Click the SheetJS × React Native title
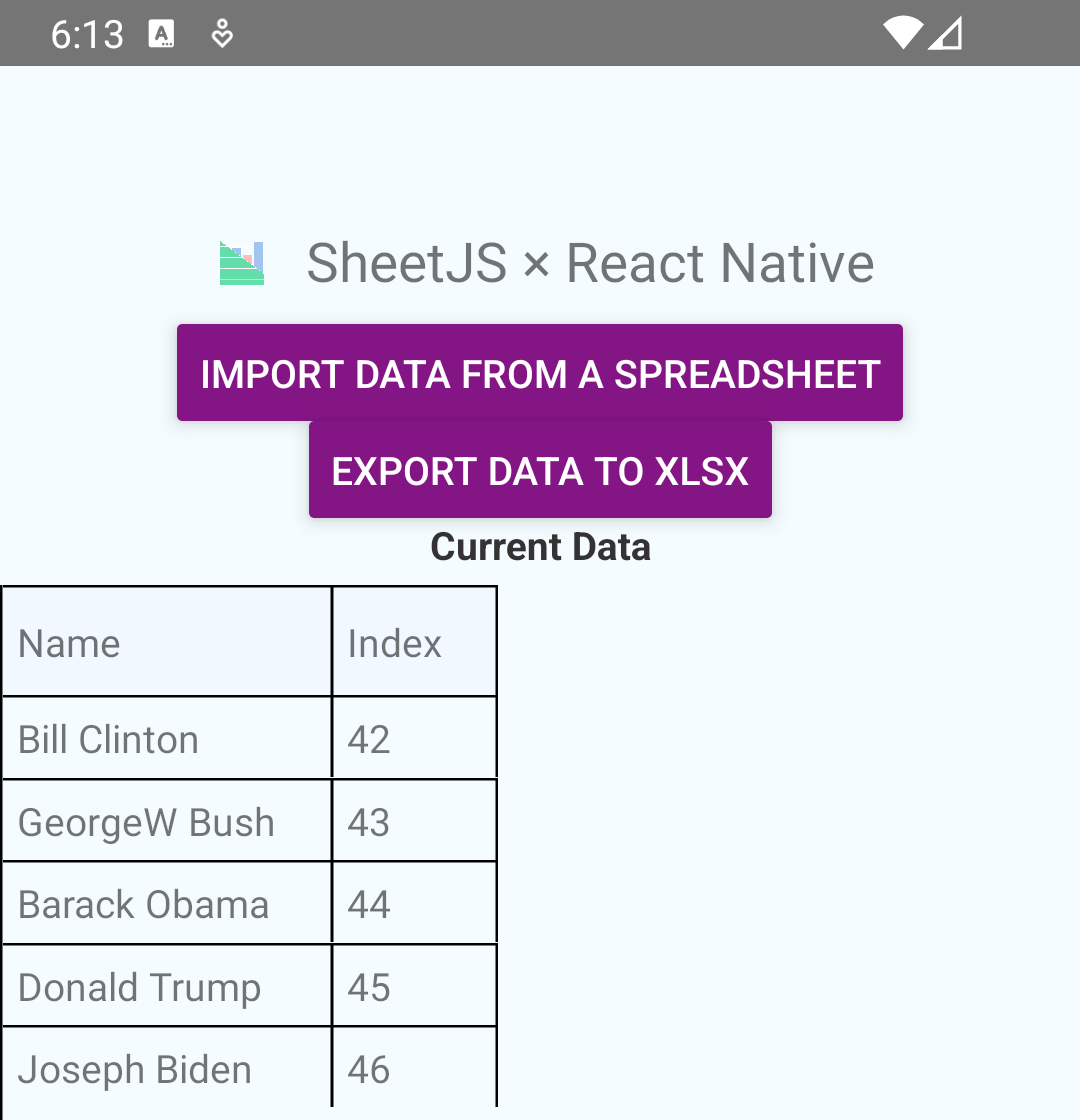The height and width of the screenshot is (1120, 1080). (591, 263)
